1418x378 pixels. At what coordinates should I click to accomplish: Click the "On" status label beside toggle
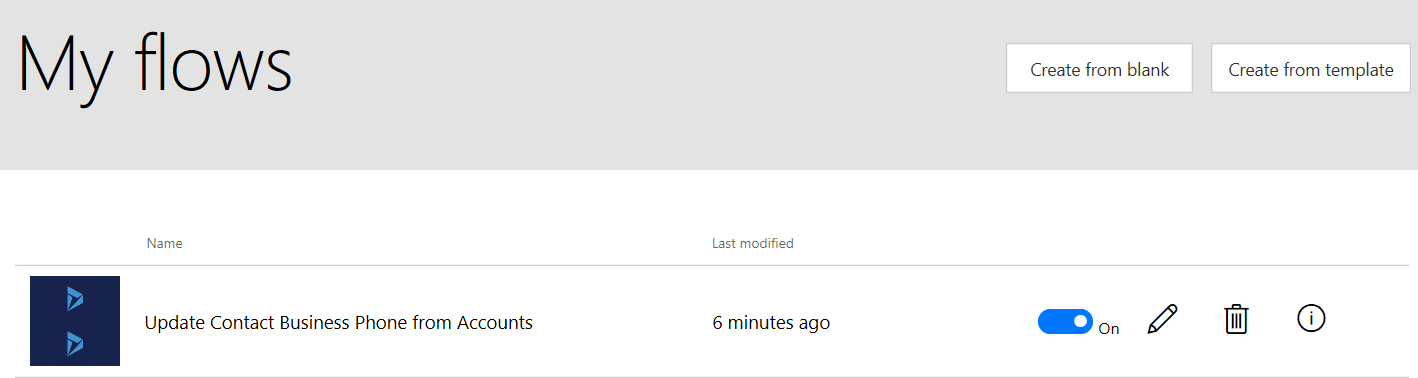pyautogui.click(x=1109, y=328)
